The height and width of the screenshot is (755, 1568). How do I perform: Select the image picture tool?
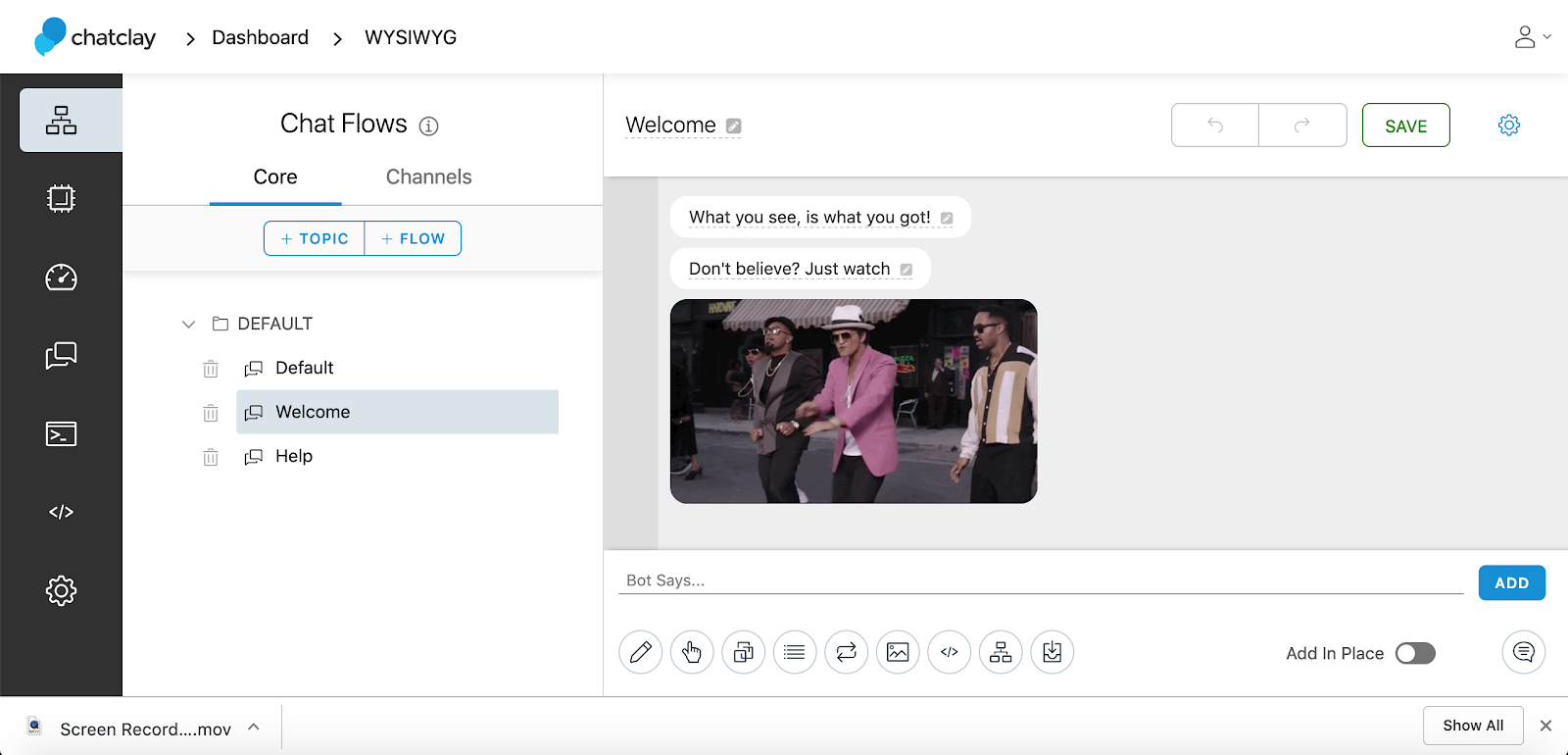tap(898, 652)
